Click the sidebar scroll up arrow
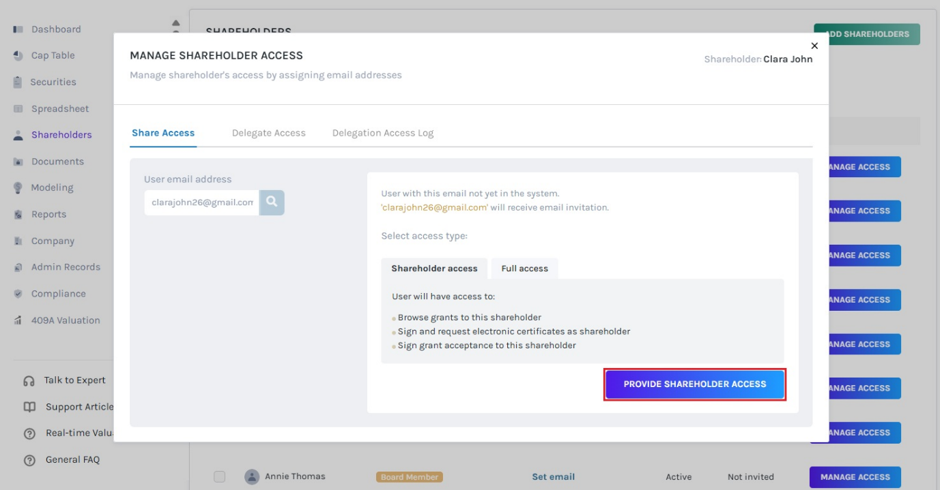 point(176,23)
